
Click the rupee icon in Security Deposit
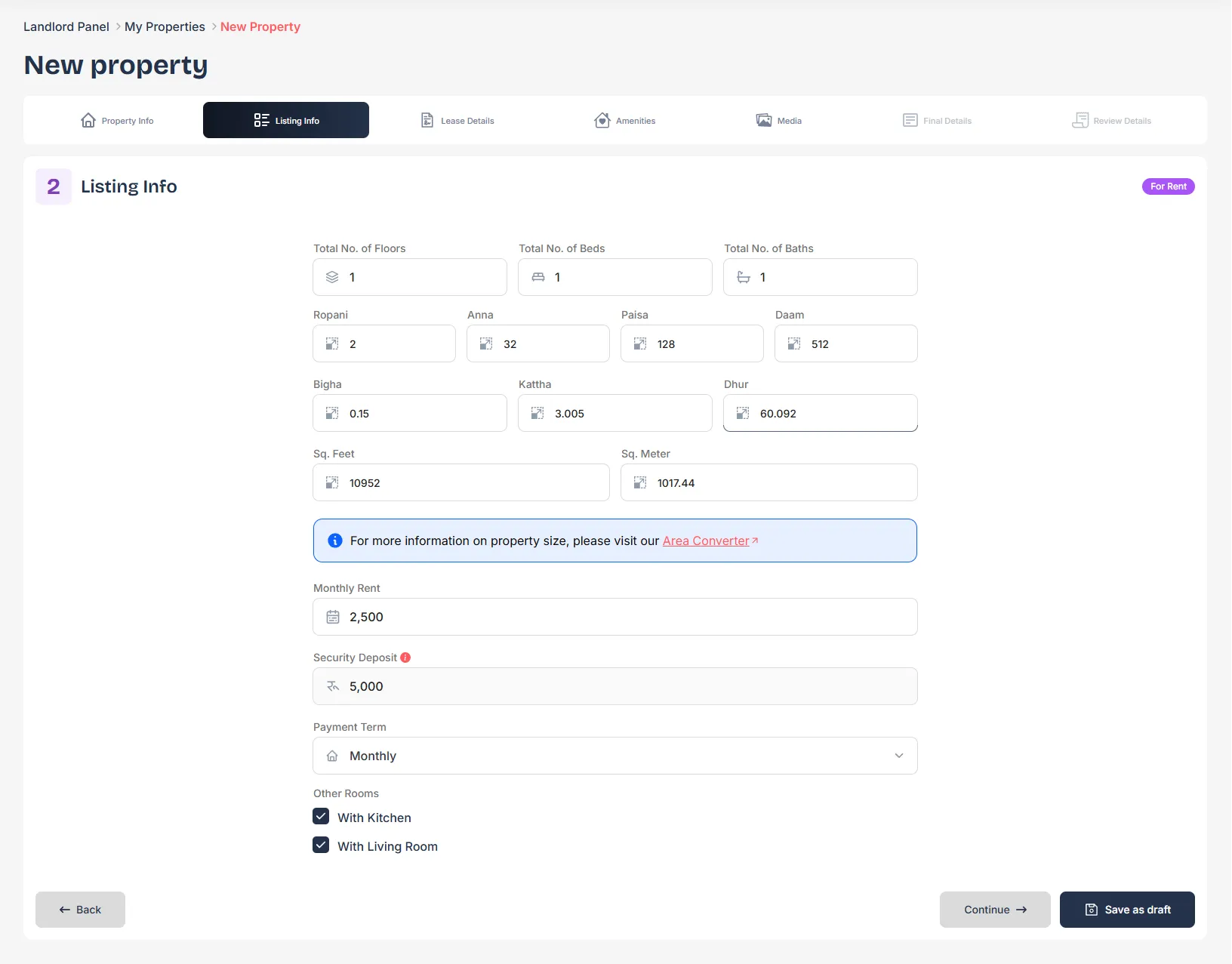tap(333, 686)
